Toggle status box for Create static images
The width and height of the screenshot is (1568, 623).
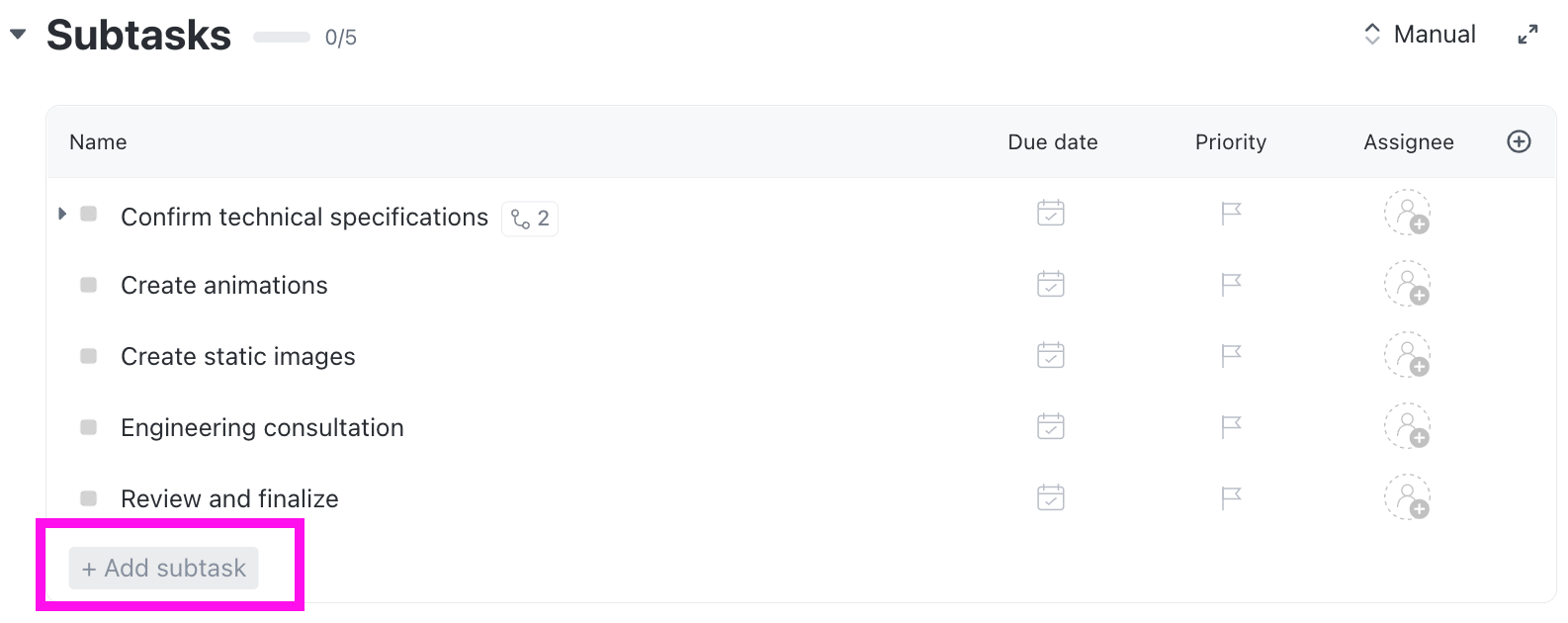[89, 356]
